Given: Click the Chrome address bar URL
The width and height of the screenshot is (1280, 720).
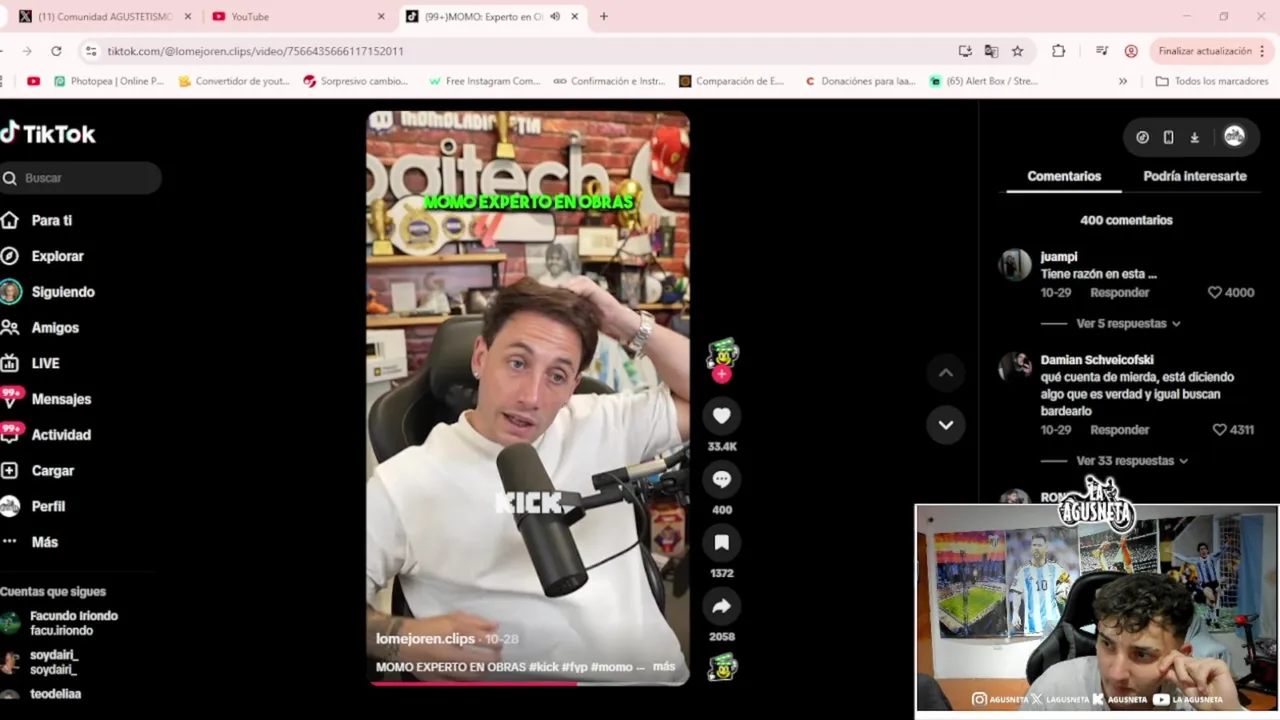Looking at the screenshot, I should pos(256,51).
